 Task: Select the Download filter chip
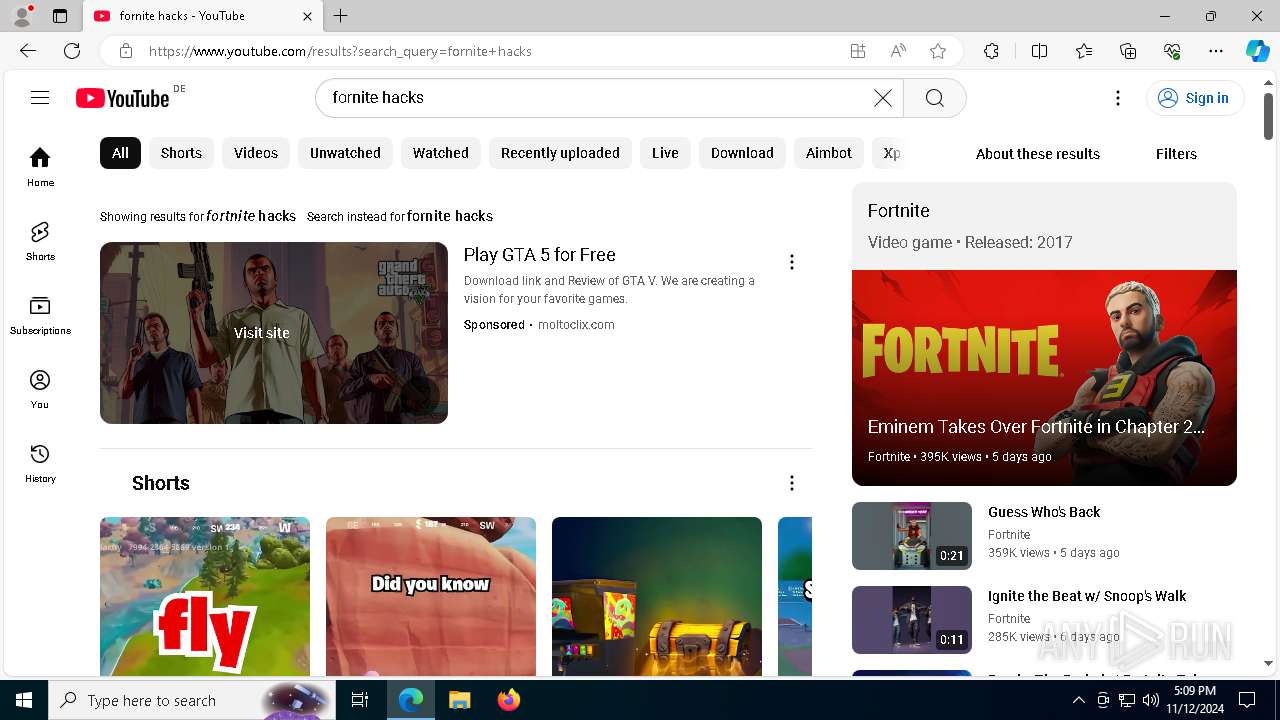tap(742, 153)
